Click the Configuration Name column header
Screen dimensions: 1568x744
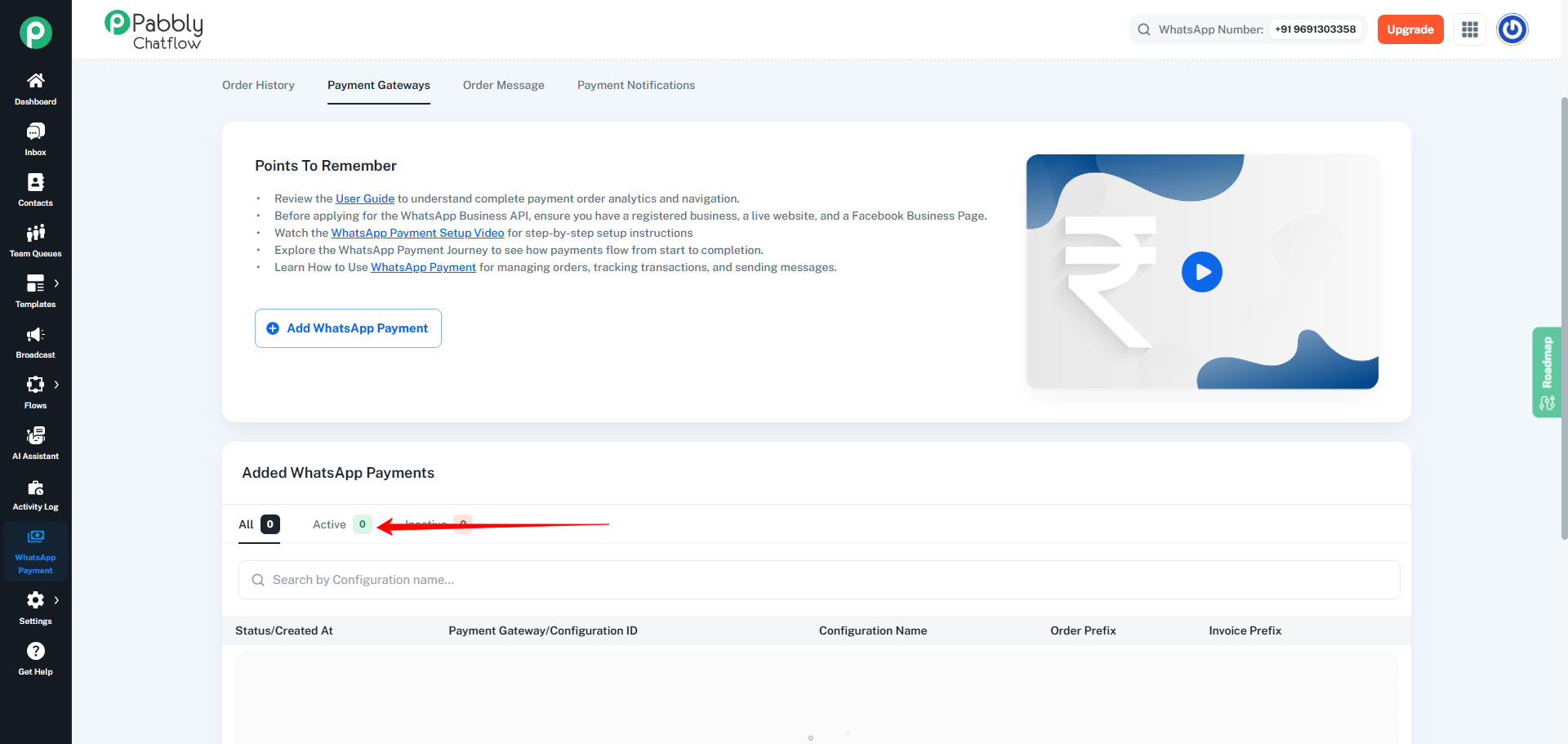873,630
